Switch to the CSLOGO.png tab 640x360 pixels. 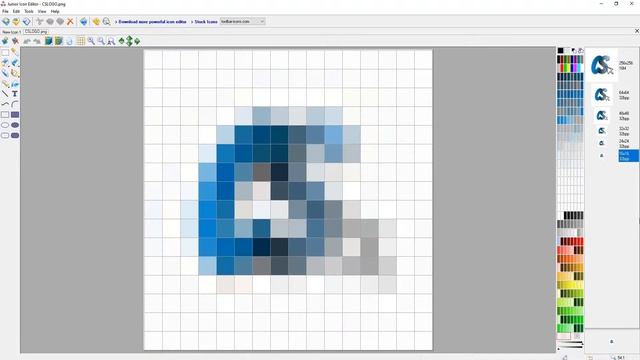(x=36, y=31)
